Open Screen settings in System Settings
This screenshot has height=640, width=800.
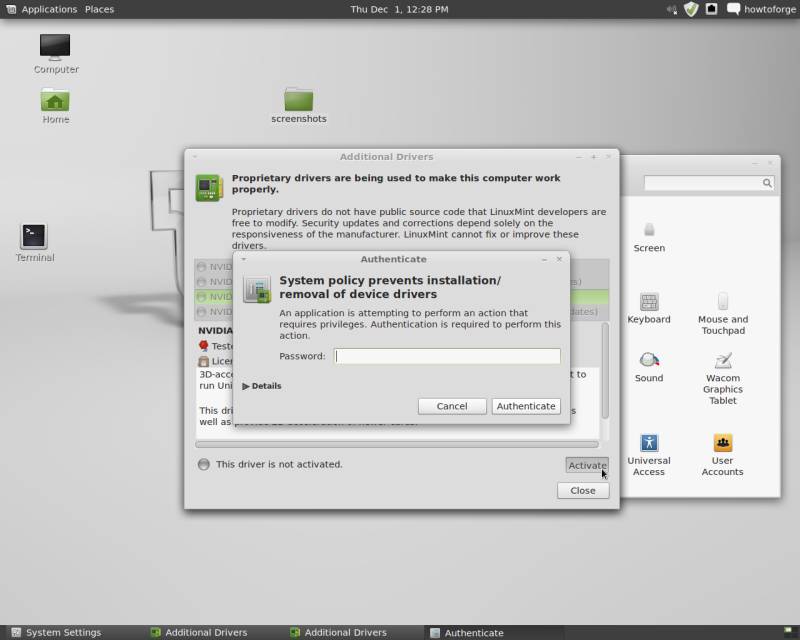tap(649, 237)
